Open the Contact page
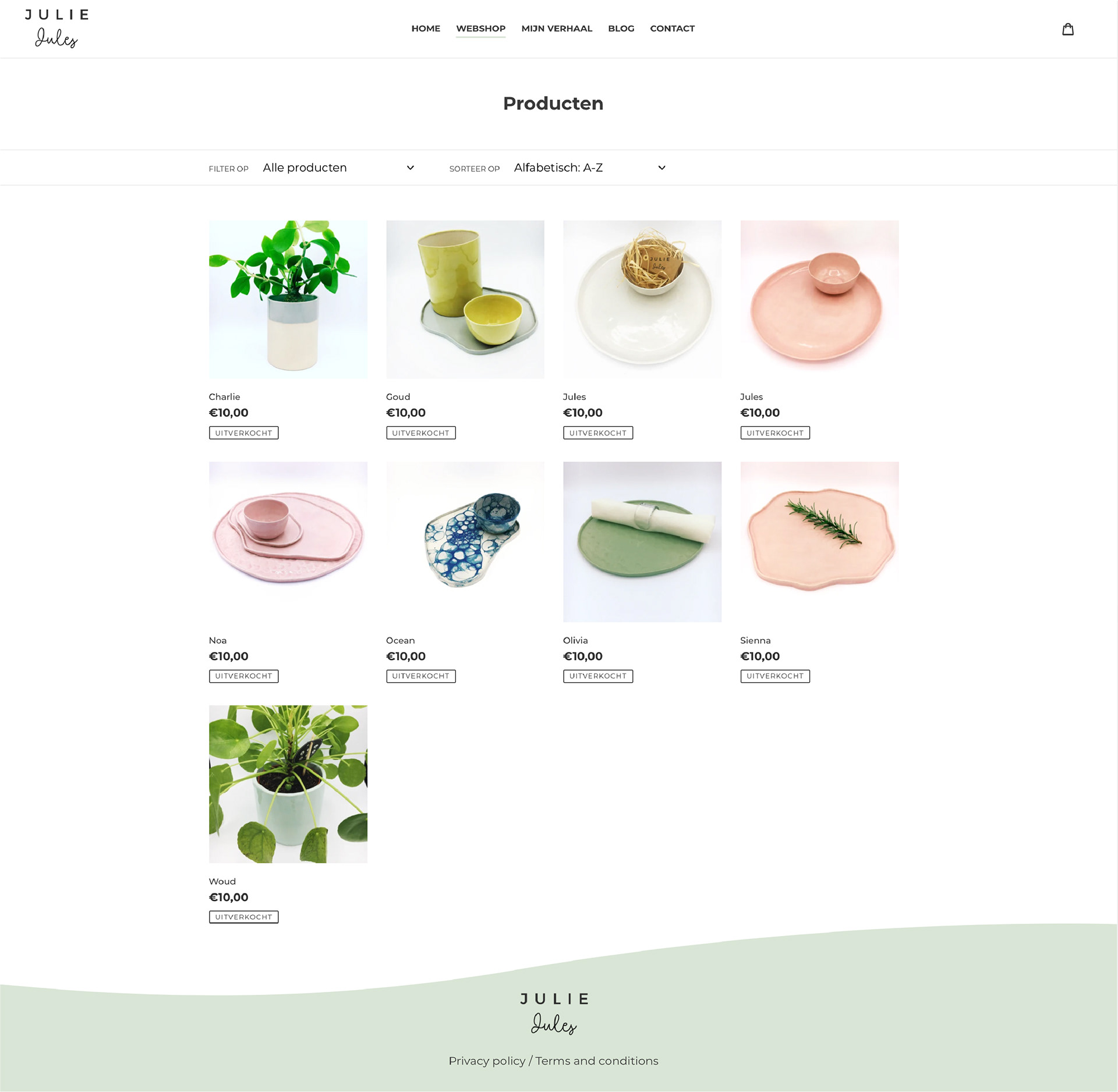Screen dimensions: 1118x1092 [672, 29]
